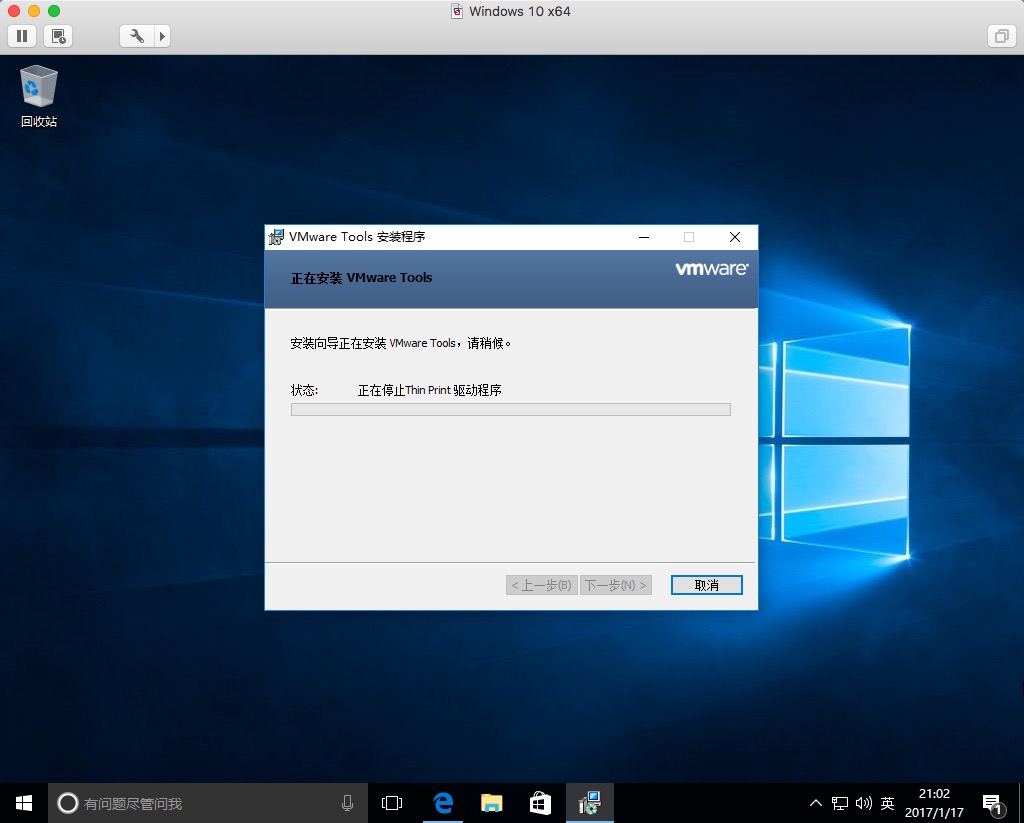
Task: Open the snapshot manager icon
Action: point(58,36)
